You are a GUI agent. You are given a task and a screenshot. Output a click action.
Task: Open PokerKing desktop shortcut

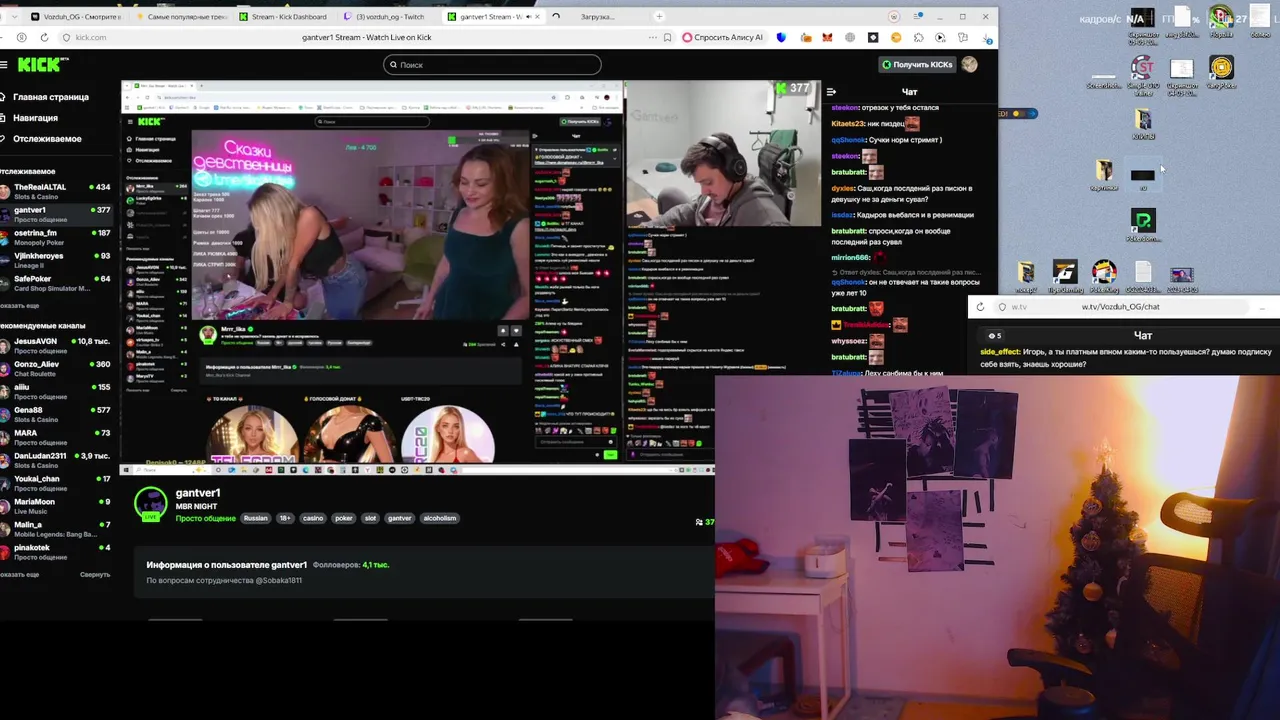coord(1104,277)
